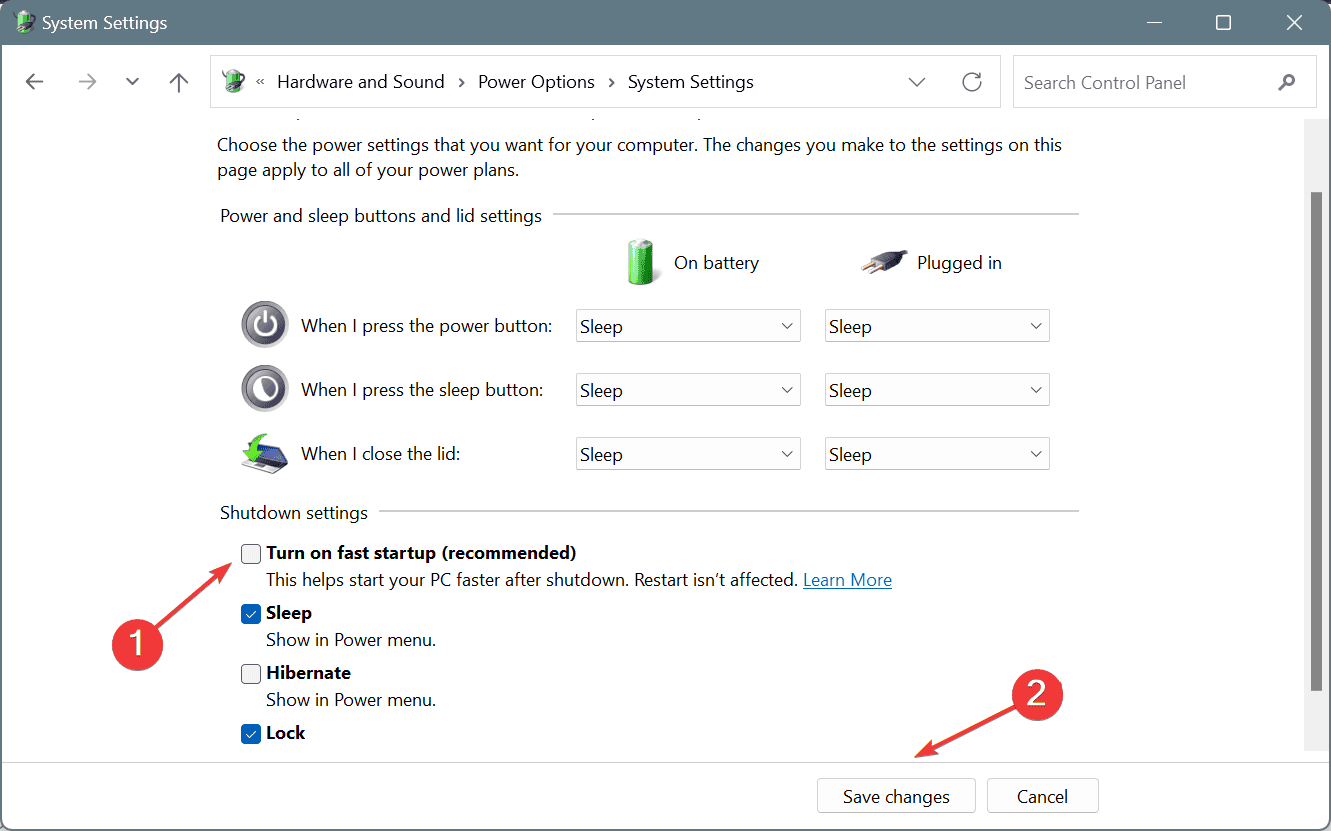Screen dimensions: 1331x831
Task: Expand chevron after Hardware and Sound
Action: [461, 82]
